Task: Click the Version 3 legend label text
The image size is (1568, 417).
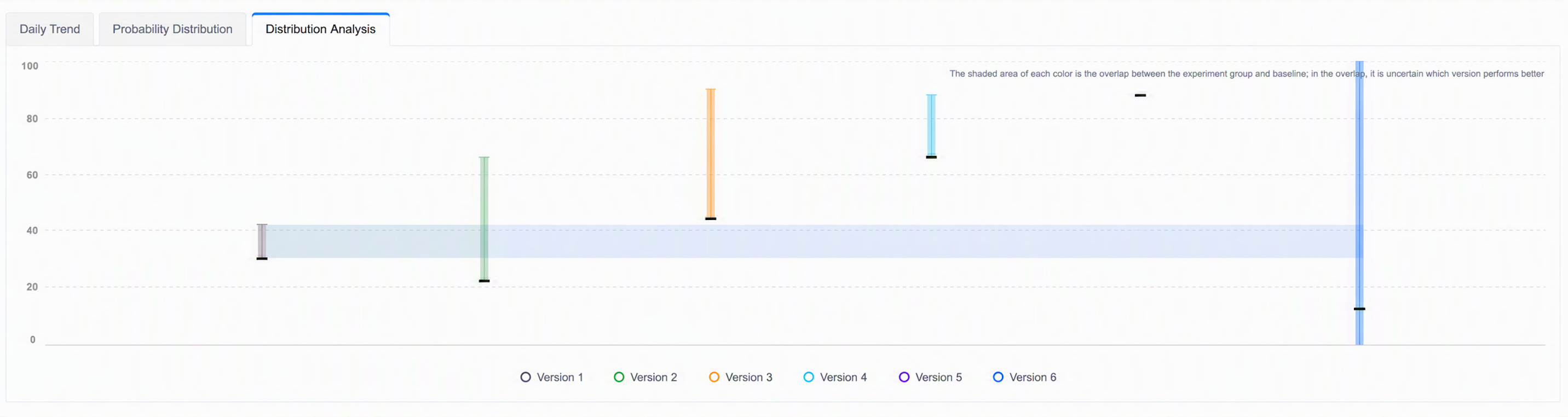Action: pos(749,378)
